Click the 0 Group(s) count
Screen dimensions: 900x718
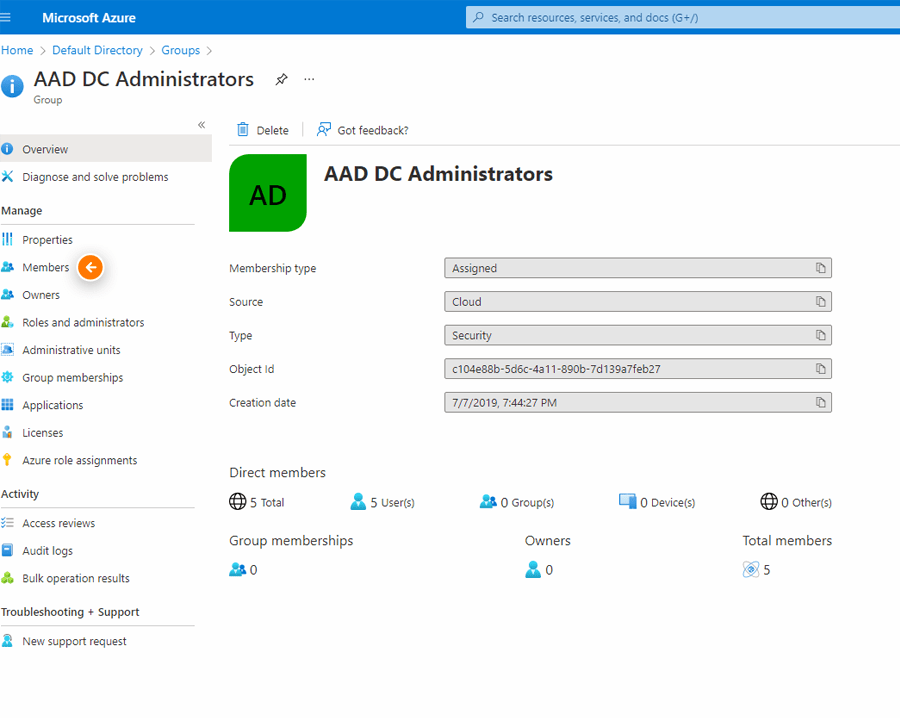point(517,502)
